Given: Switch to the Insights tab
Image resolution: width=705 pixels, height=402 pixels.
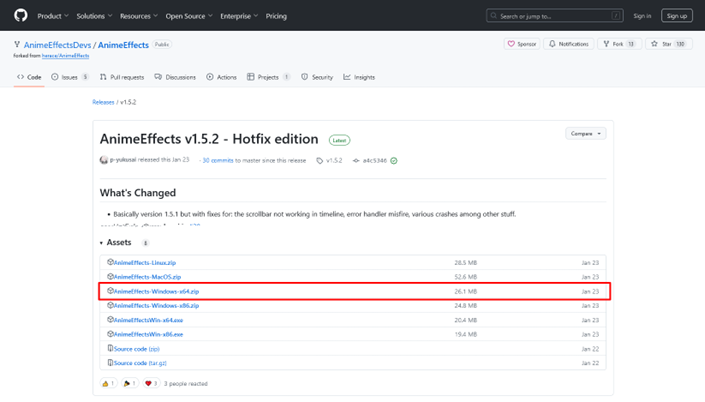Looking at the screenshot, I should [359, 77].
